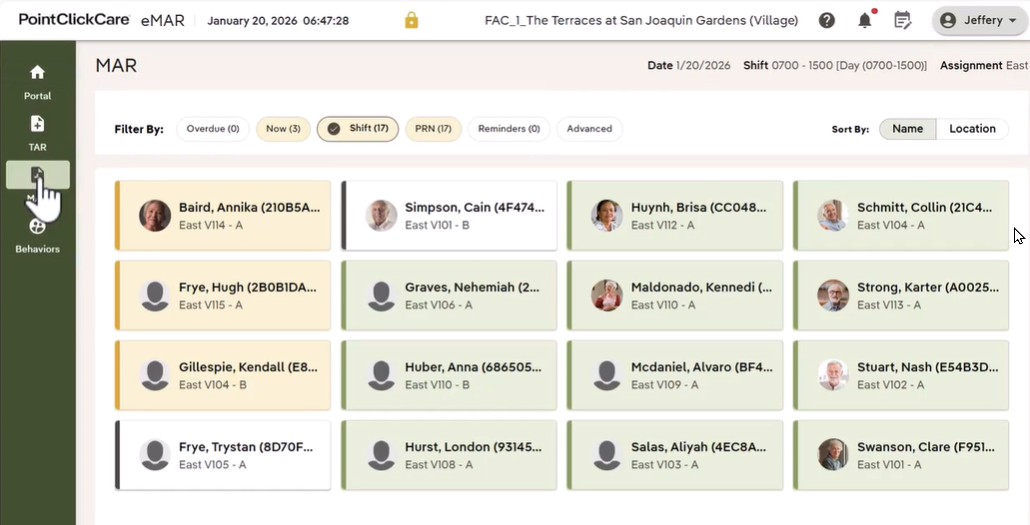Open the calendar notes icon
Image resolution: width=1030 pixels, height=525 pixels.
tap(903, 20)
